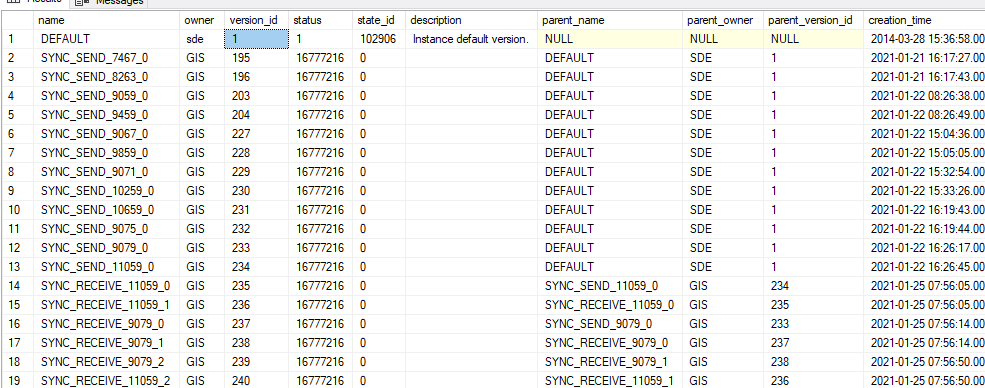This screenshot has width=985, height=388.
Task: Click parent_version_id cell 235
Action: tap(814, 304)
